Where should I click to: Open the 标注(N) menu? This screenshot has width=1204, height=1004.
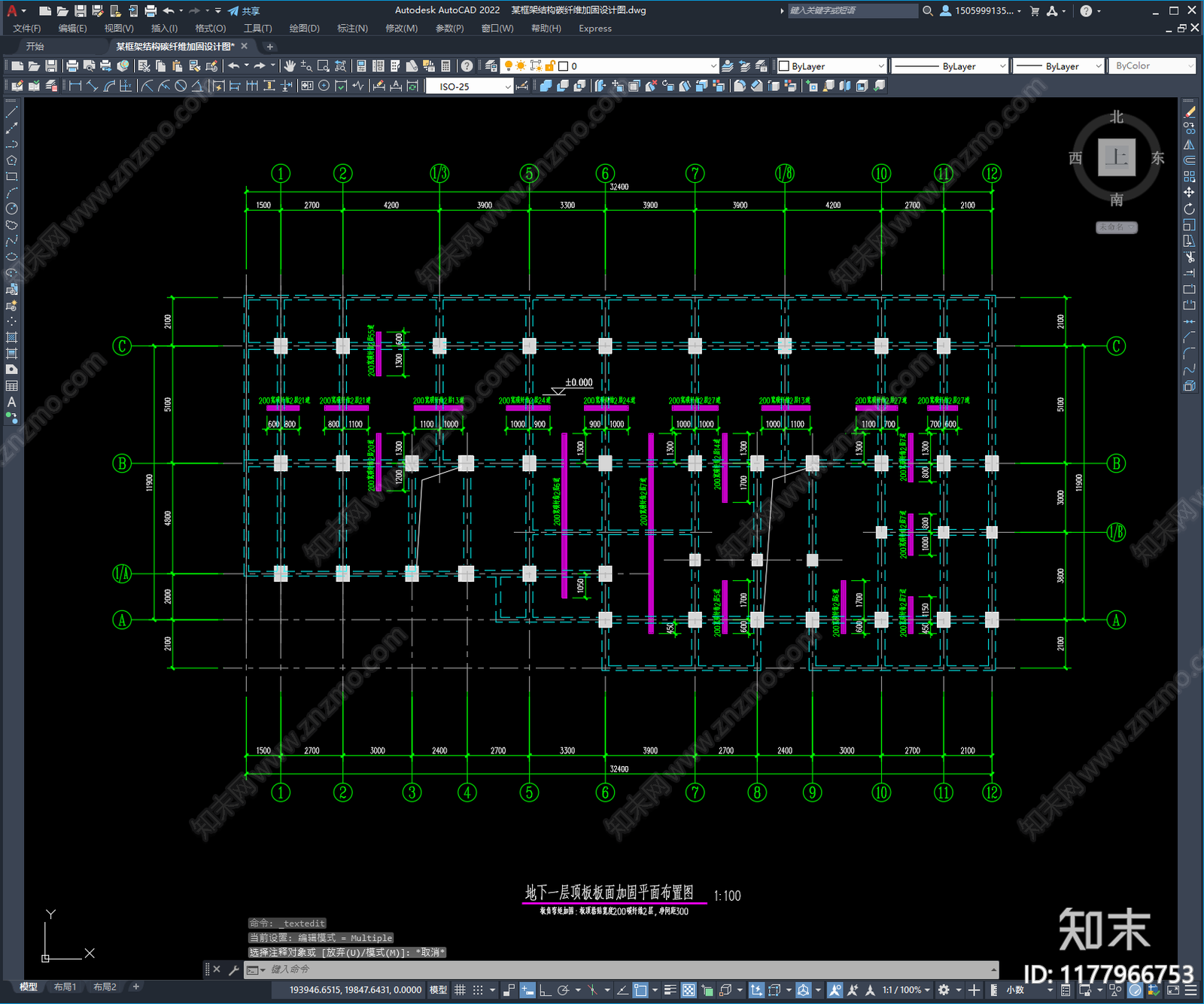352,29
